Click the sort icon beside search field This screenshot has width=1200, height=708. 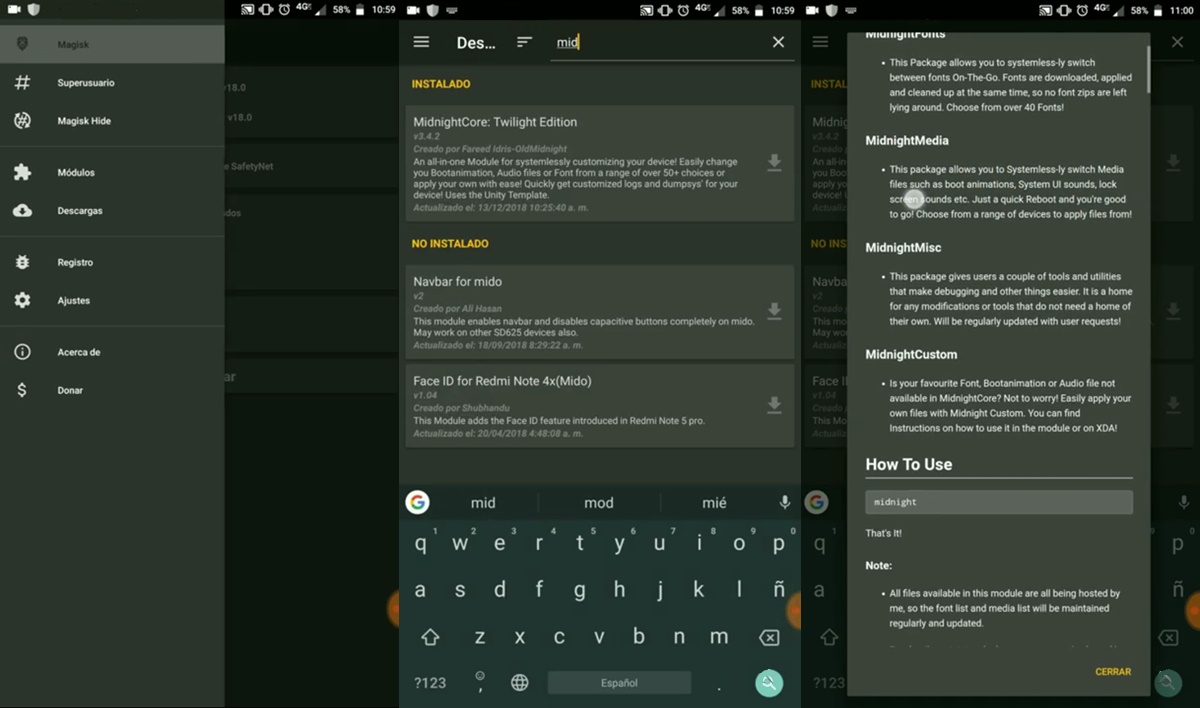point(524,42)
